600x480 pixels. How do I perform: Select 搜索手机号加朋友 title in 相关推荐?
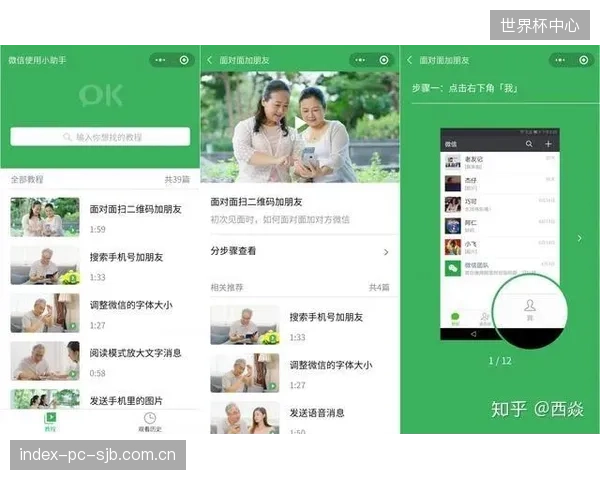pyautogui.click(x=326, y=317)
